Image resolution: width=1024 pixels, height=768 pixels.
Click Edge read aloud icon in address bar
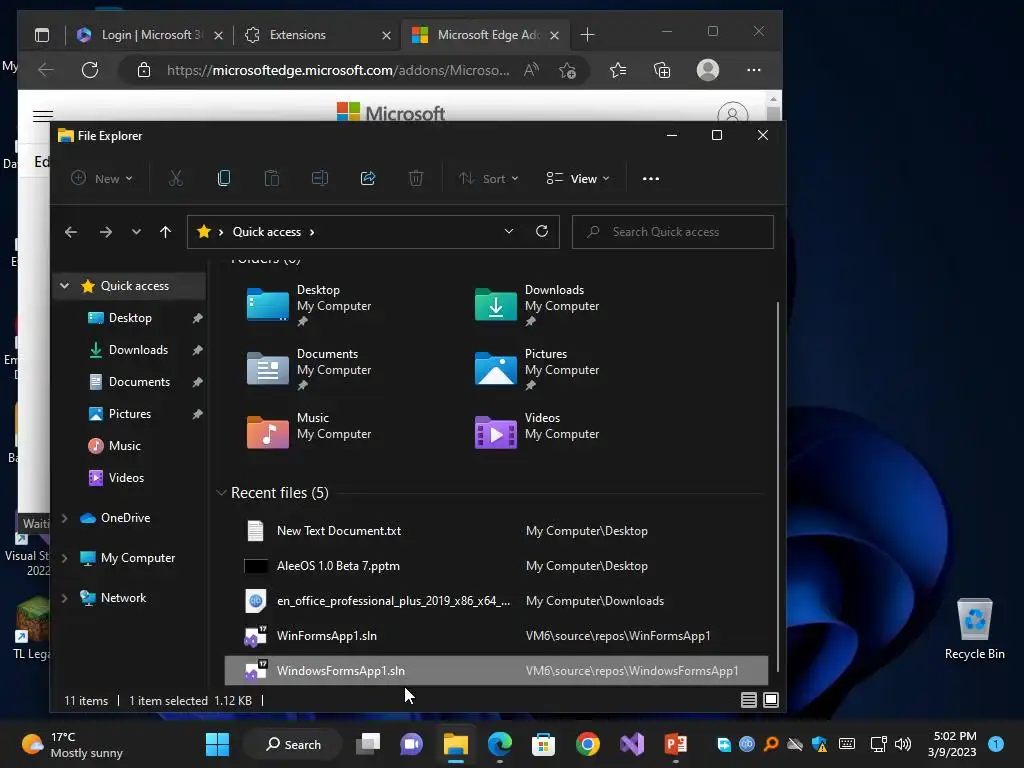[x=531, y=70]
